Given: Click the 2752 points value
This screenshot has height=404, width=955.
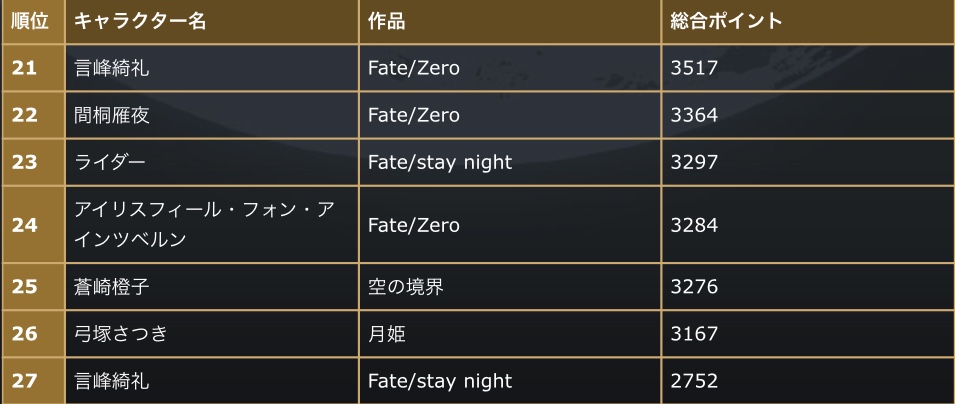Looking at the screenshot, I should [696, 380].
